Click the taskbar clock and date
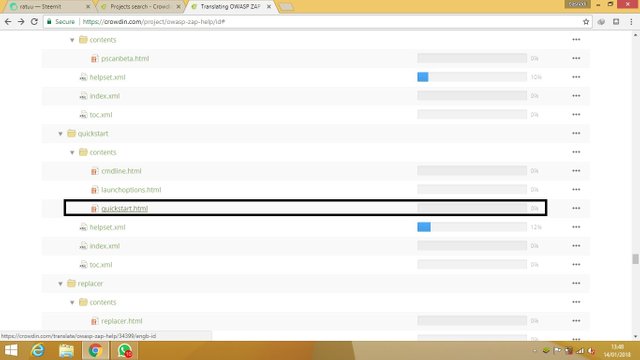 pos(618,351)
